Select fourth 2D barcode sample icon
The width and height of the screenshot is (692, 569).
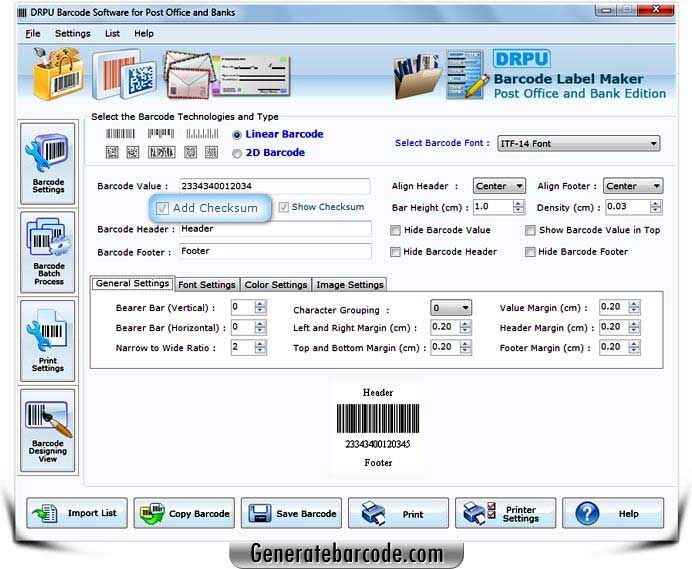tap(191, 152)
